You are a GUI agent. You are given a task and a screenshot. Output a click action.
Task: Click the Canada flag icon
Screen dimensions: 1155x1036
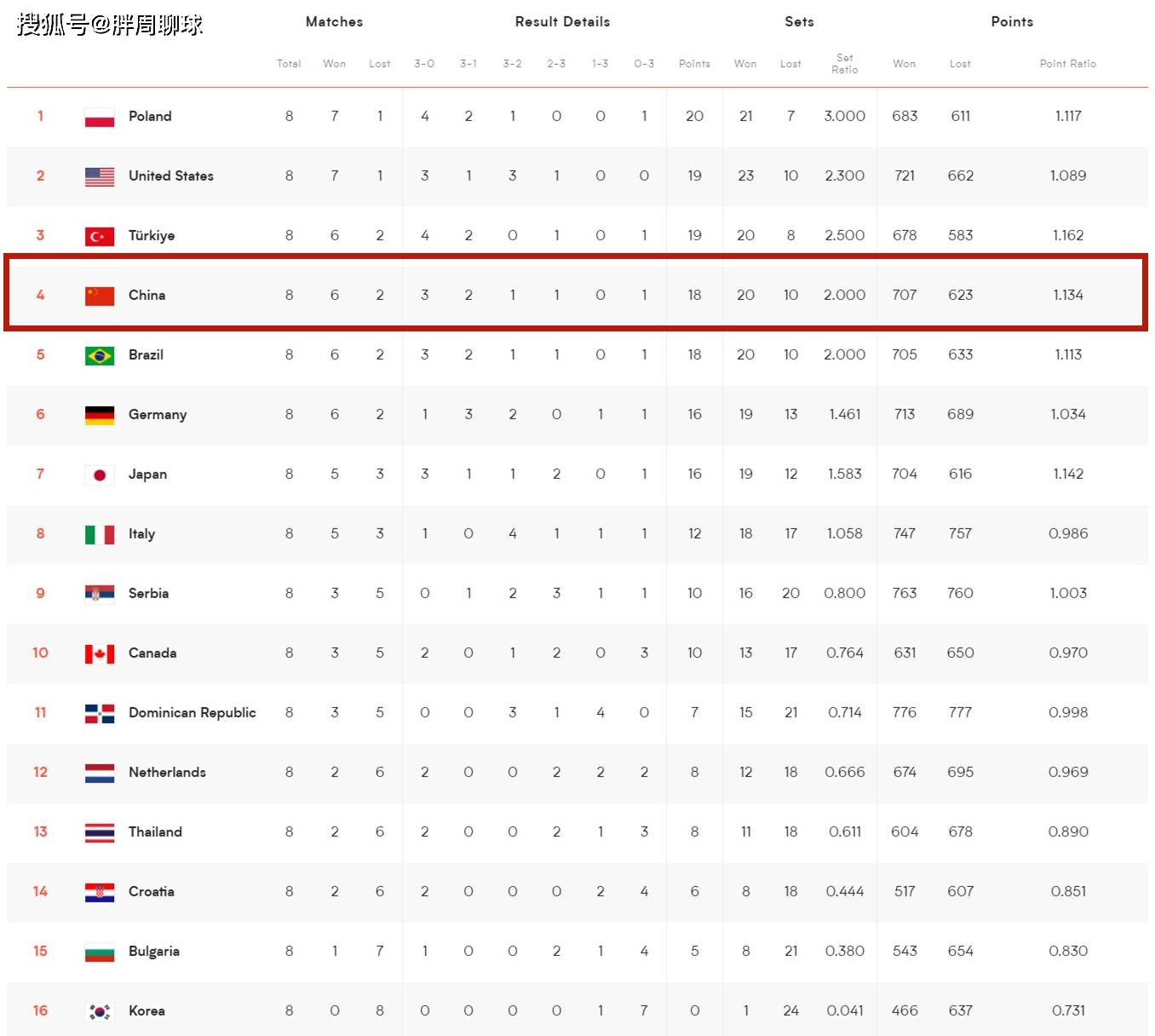pyautogui.click(x=100, y=653)
